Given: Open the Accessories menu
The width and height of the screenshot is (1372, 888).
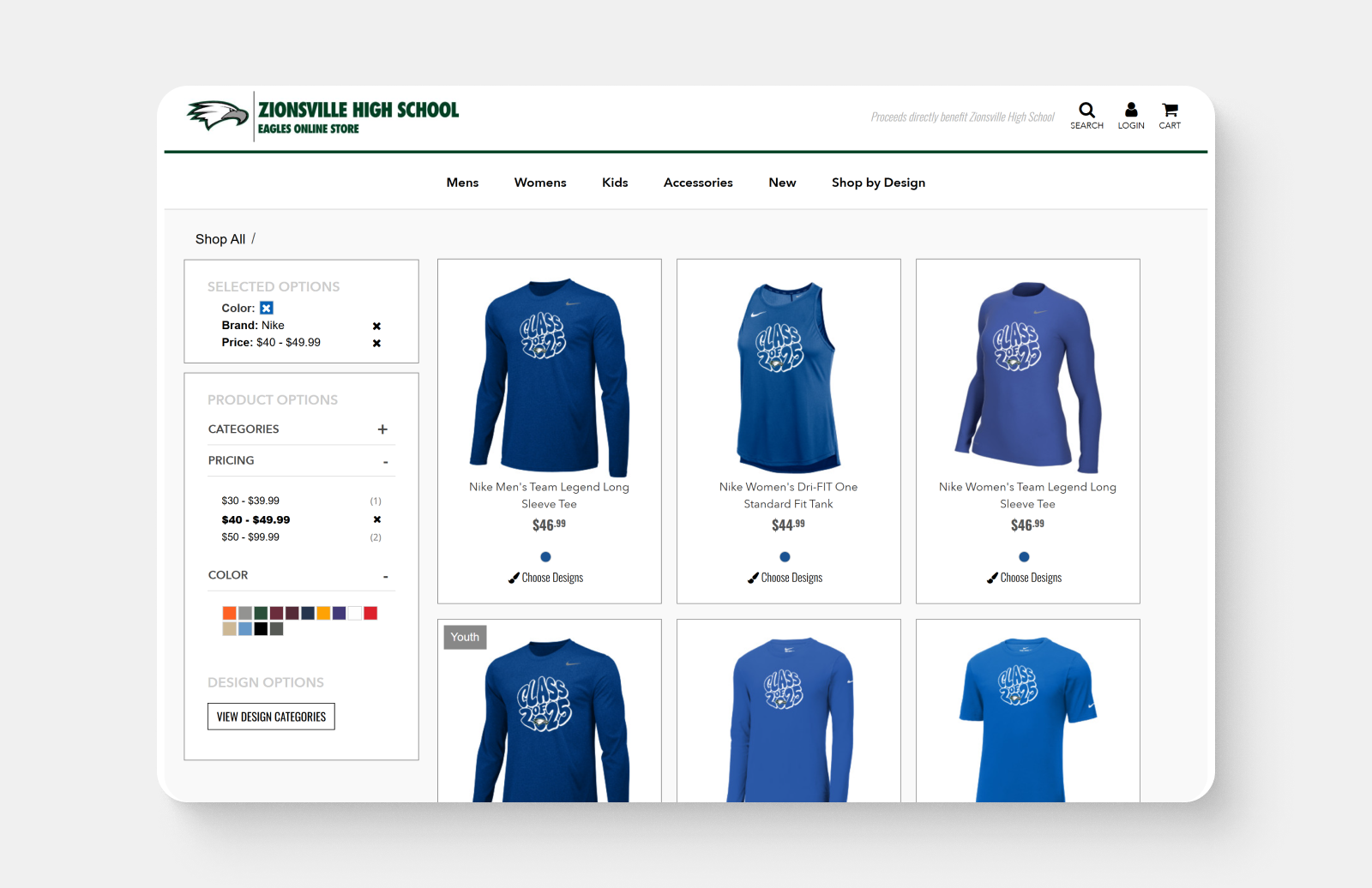Looking at the screenshot, I should point(698,183).
